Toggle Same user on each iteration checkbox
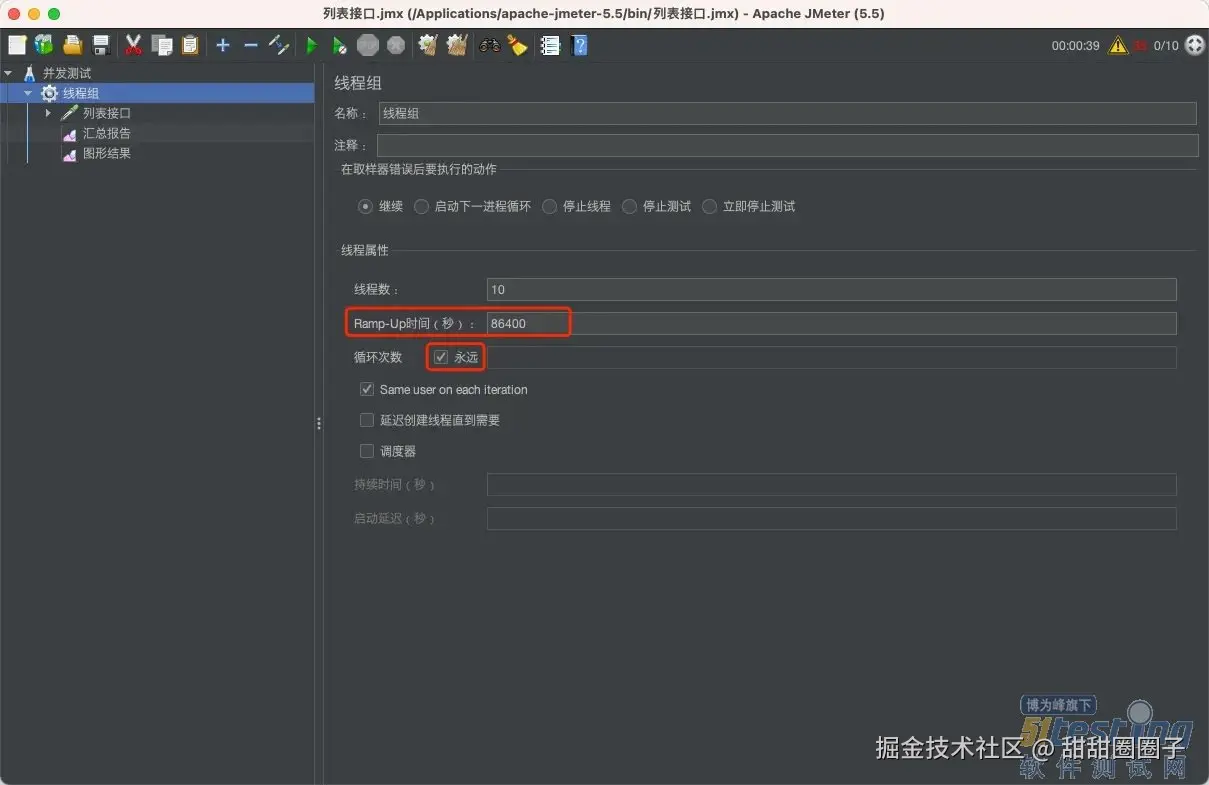 pos(367,389)
